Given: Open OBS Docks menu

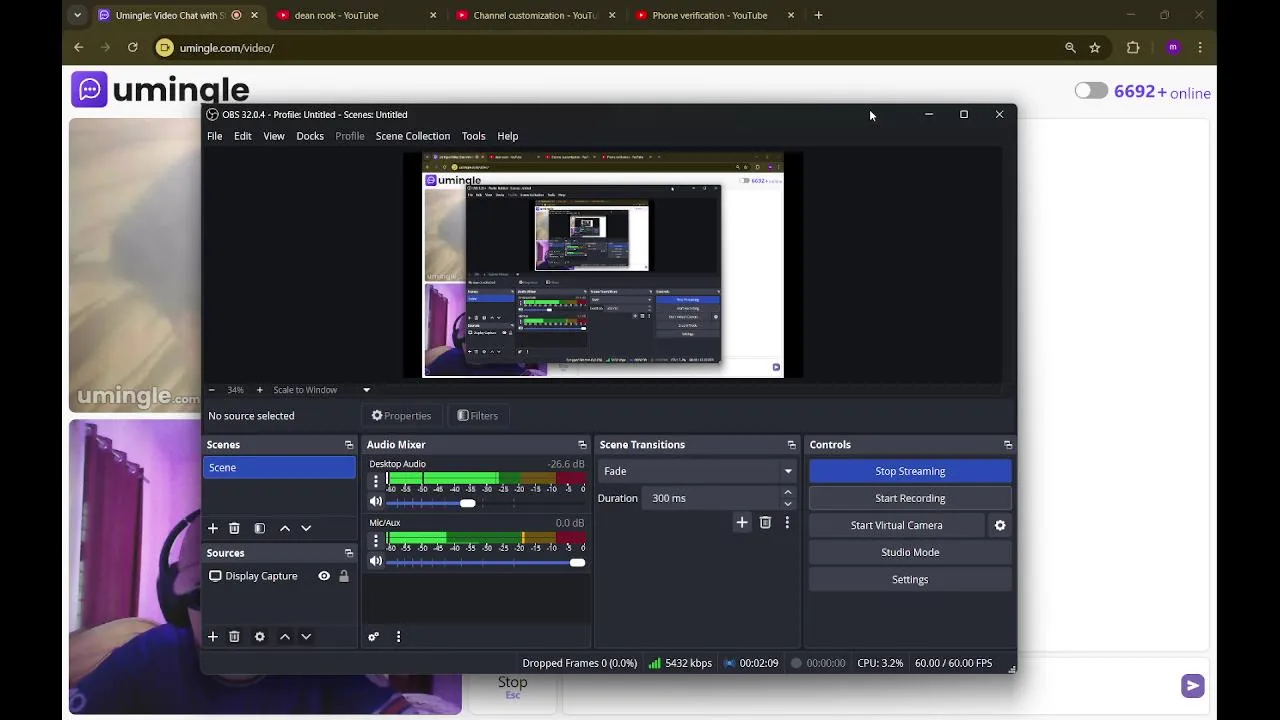Looking at the screenshot, I should click(310, 136).
